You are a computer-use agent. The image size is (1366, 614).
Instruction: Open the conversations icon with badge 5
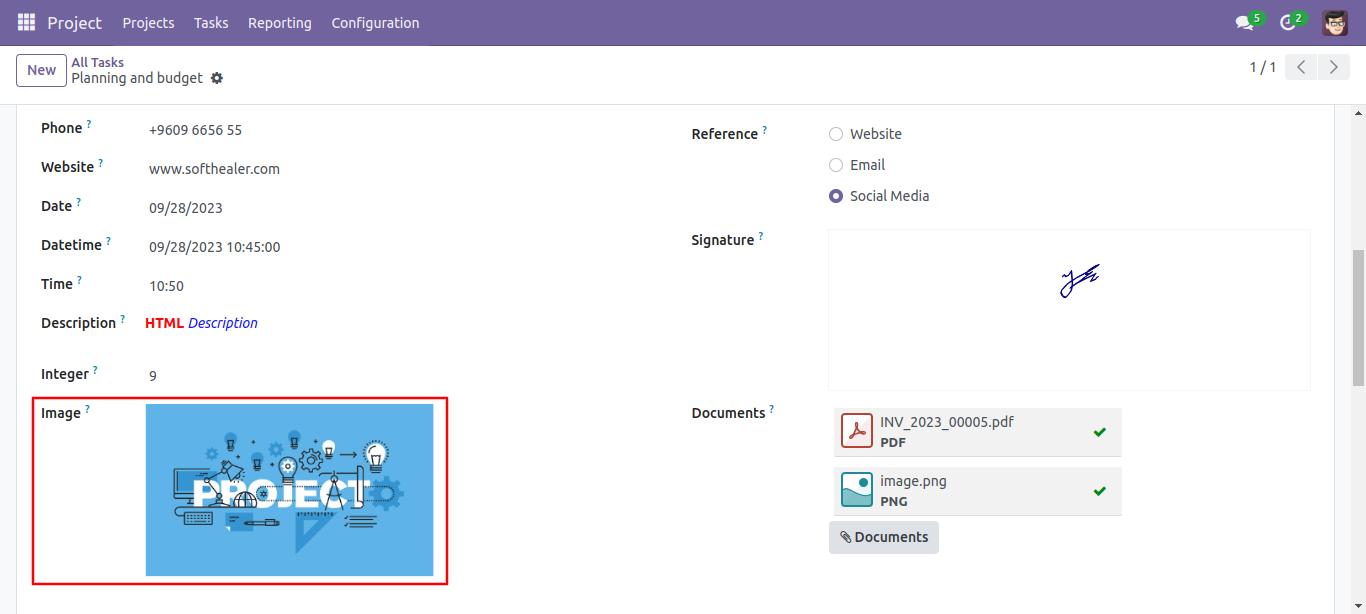[x=1244, y=22]
